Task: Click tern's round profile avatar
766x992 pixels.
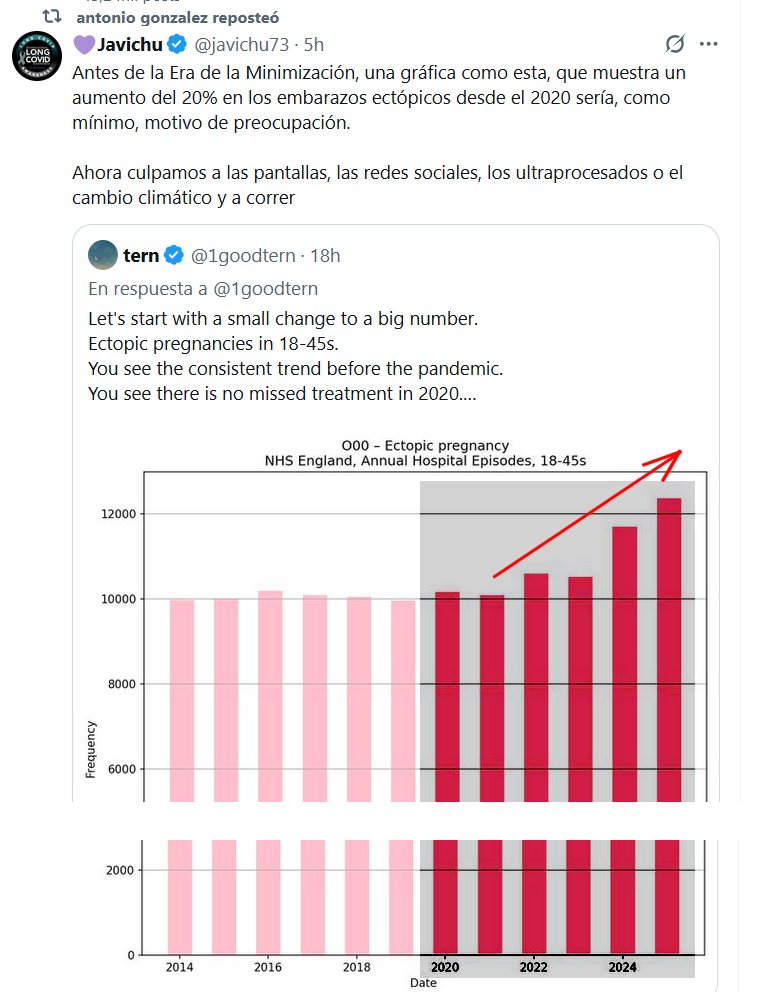Action: (103, 255)
